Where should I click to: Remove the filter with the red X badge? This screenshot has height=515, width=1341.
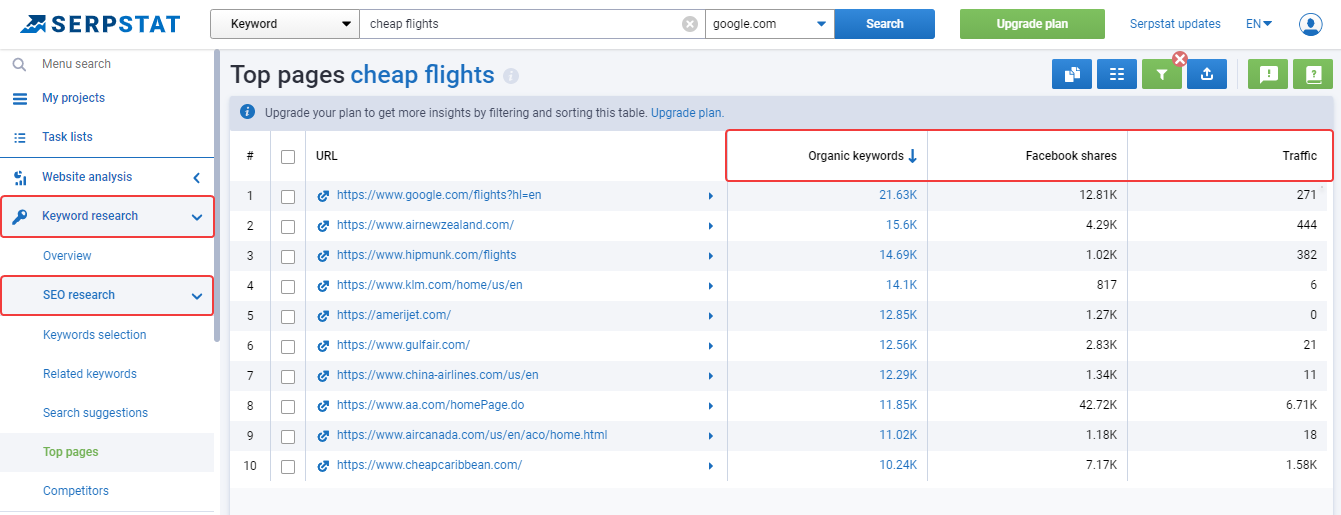pos(1180,59)
